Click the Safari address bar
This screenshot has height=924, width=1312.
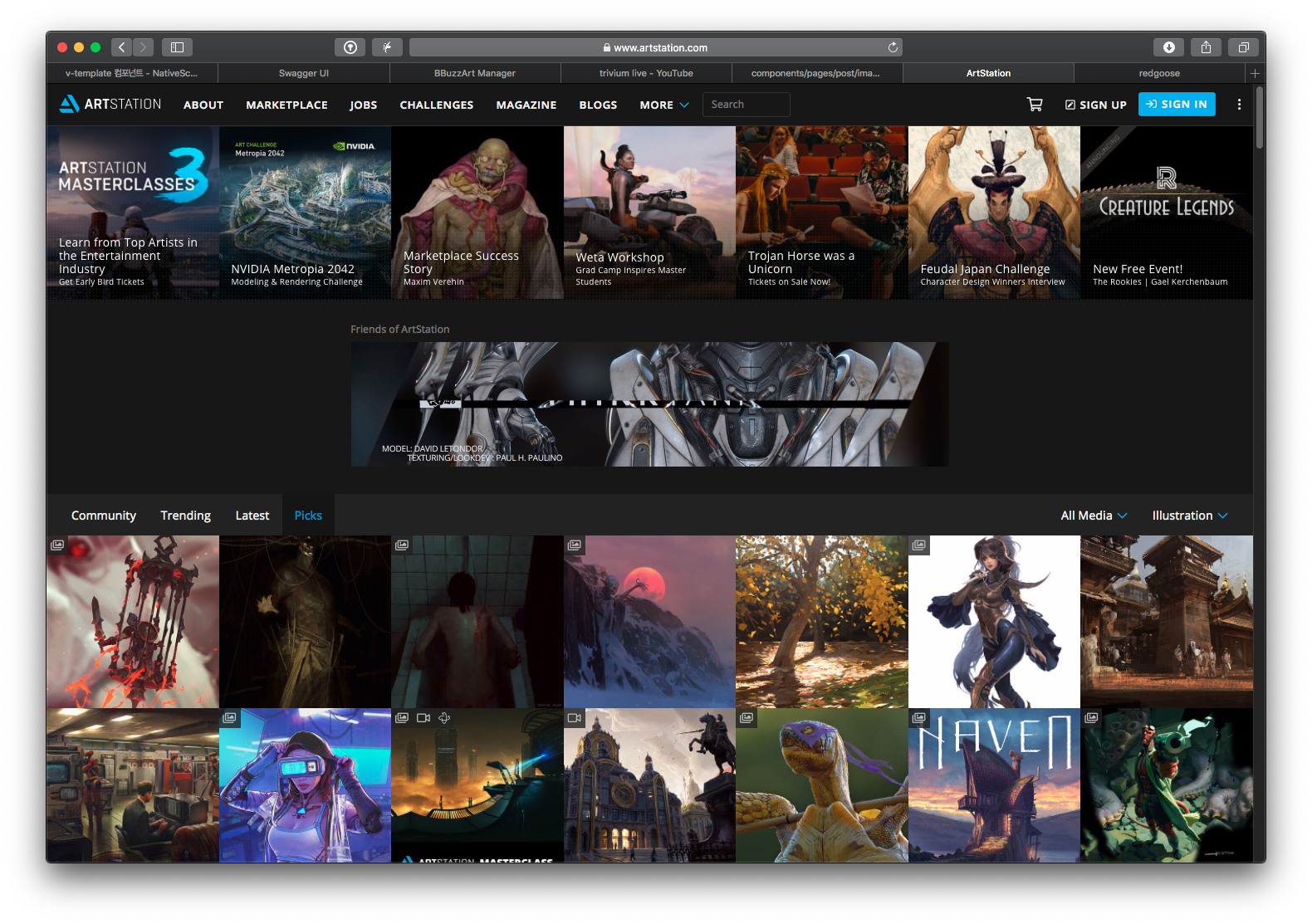click(x=656, y=47)
